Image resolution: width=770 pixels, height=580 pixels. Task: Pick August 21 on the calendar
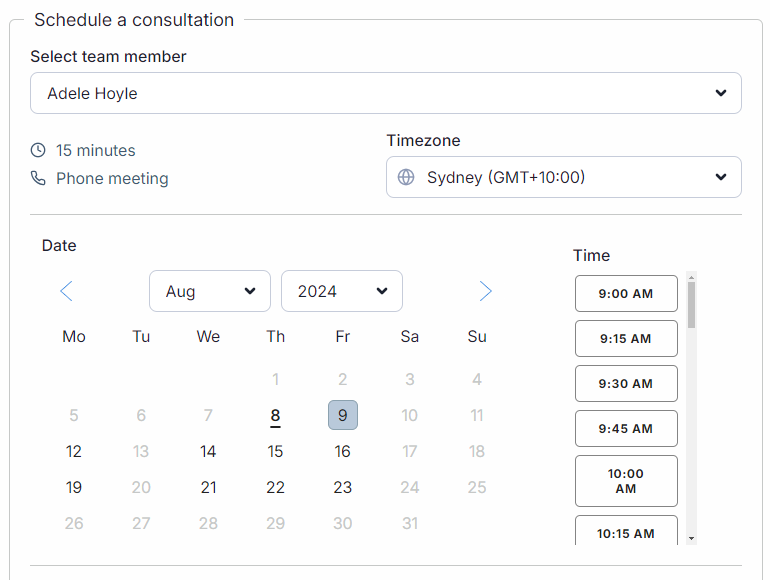pos(208,487)
